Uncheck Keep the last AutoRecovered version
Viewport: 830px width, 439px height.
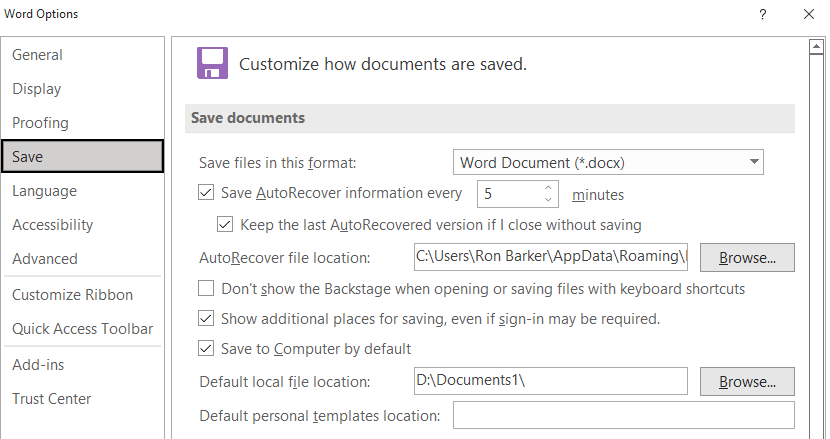(225, 225)
